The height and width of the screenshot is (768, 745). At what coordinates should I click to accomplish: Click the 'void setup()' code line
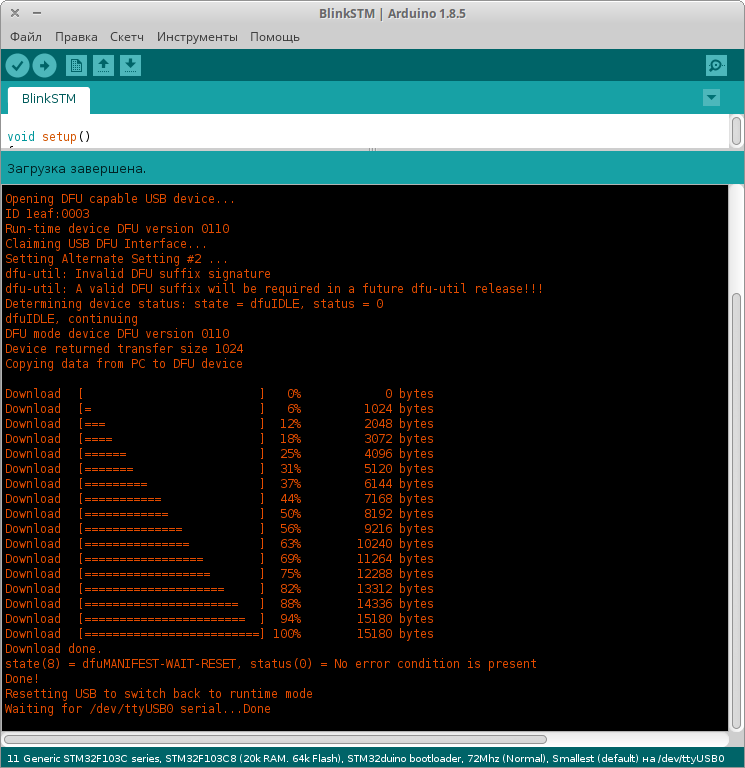(49, 137)
